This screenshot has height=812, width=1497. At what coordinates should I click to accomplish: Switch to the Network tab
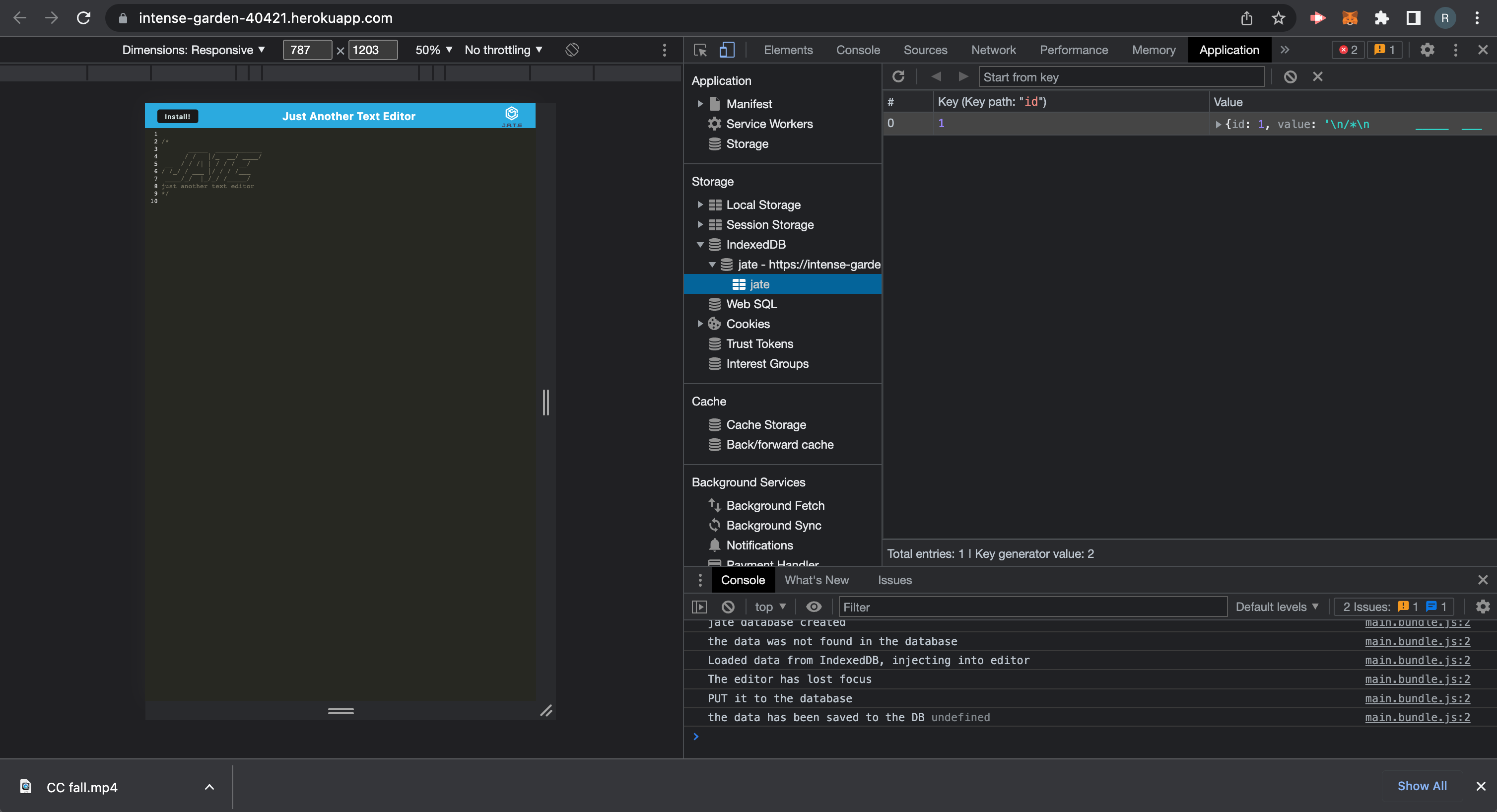(993, 50)
